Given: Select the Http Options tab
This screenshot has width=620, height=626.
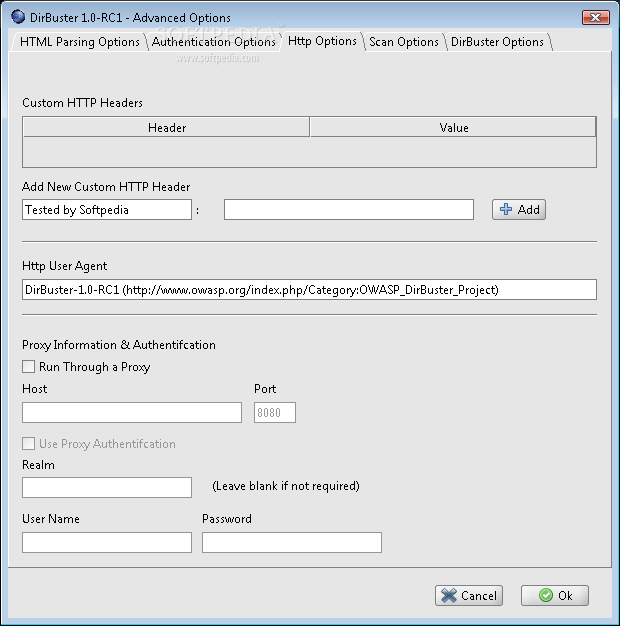Looking at the screenshot, I should [x=322, y=41].
